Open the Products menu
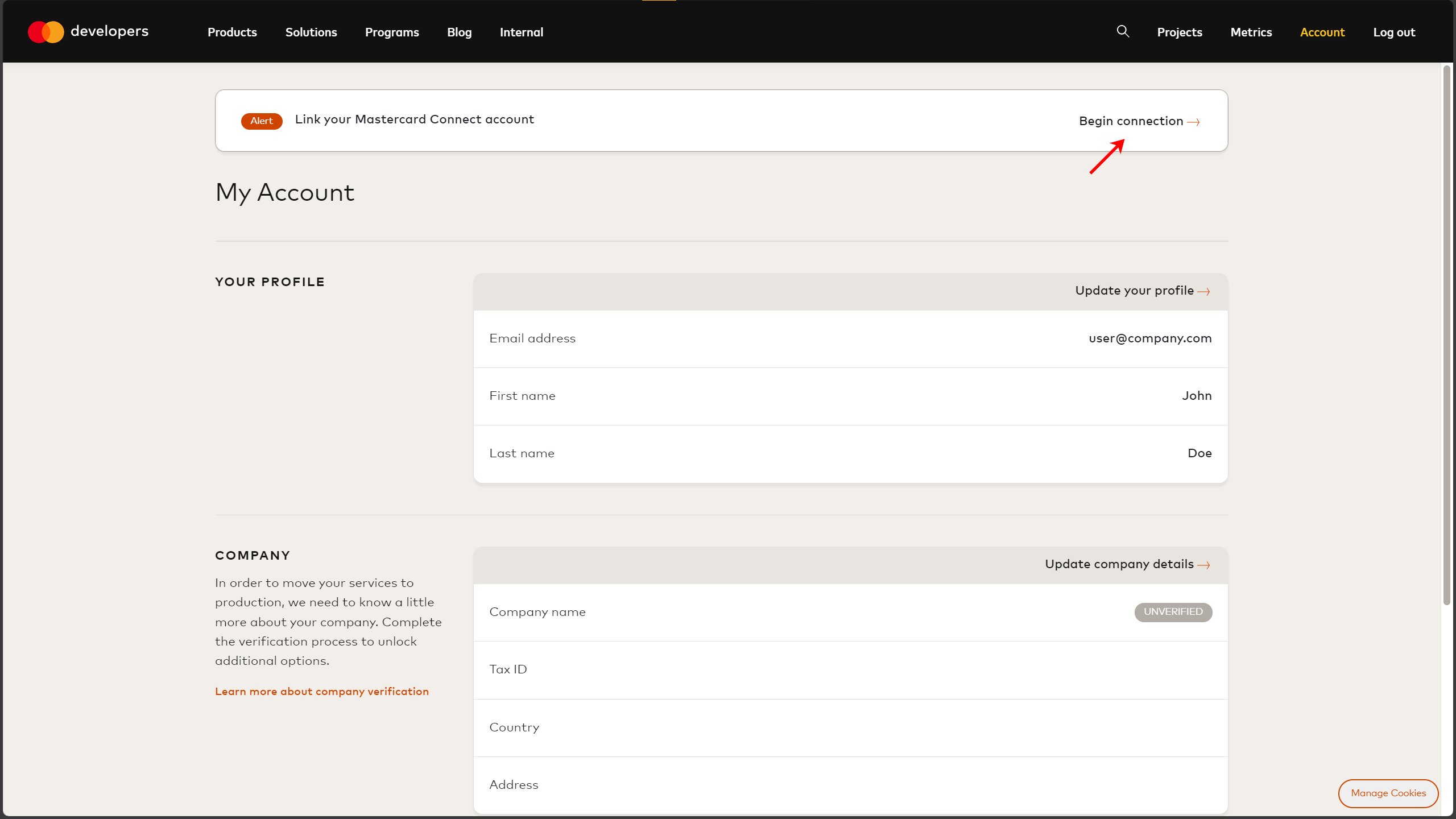 [232, 32]
